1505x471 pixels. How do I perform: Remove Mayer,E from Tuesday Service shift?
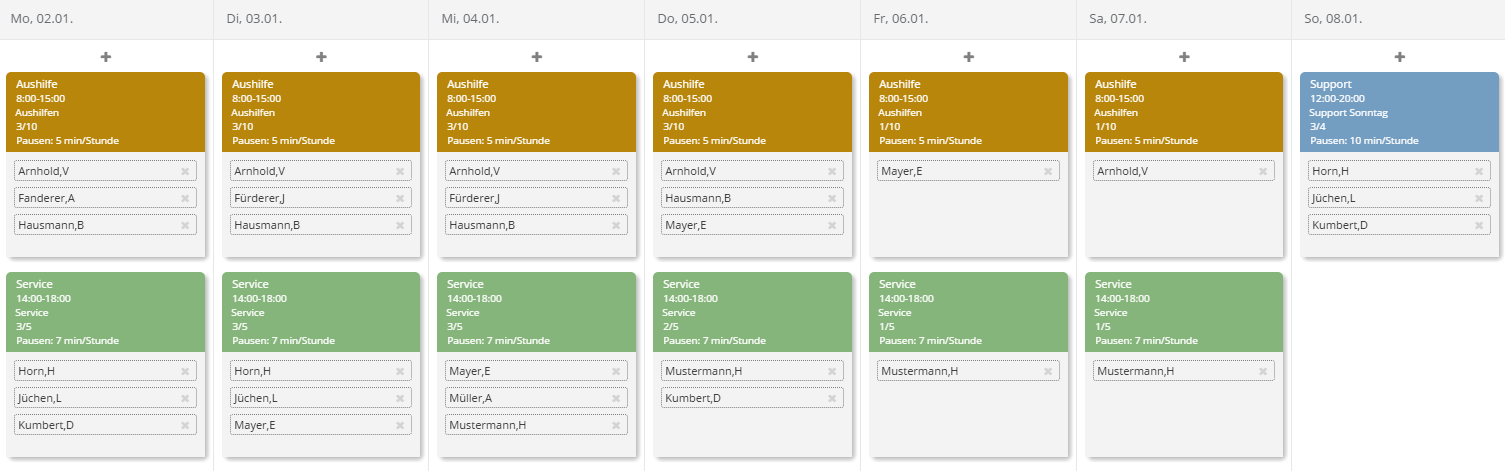click(400, 425)
